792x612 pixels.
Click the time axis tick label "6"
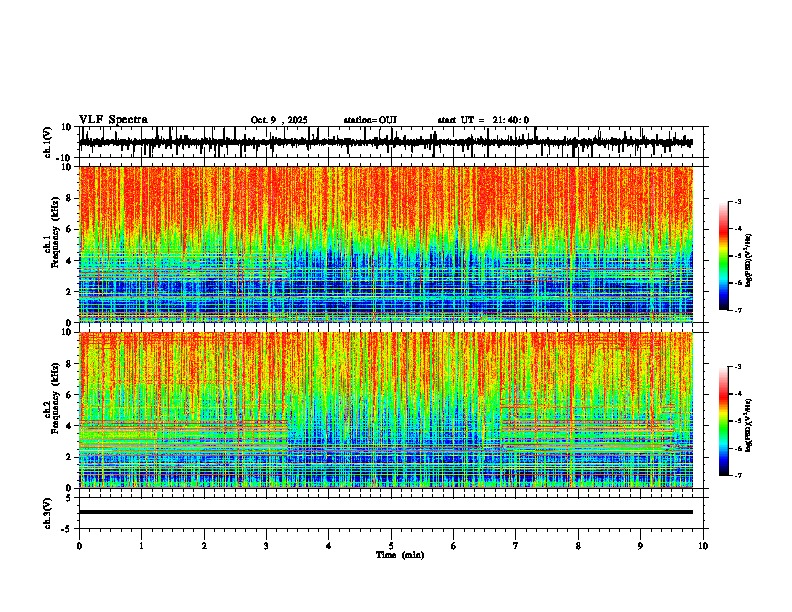click(x=453, y=546)
